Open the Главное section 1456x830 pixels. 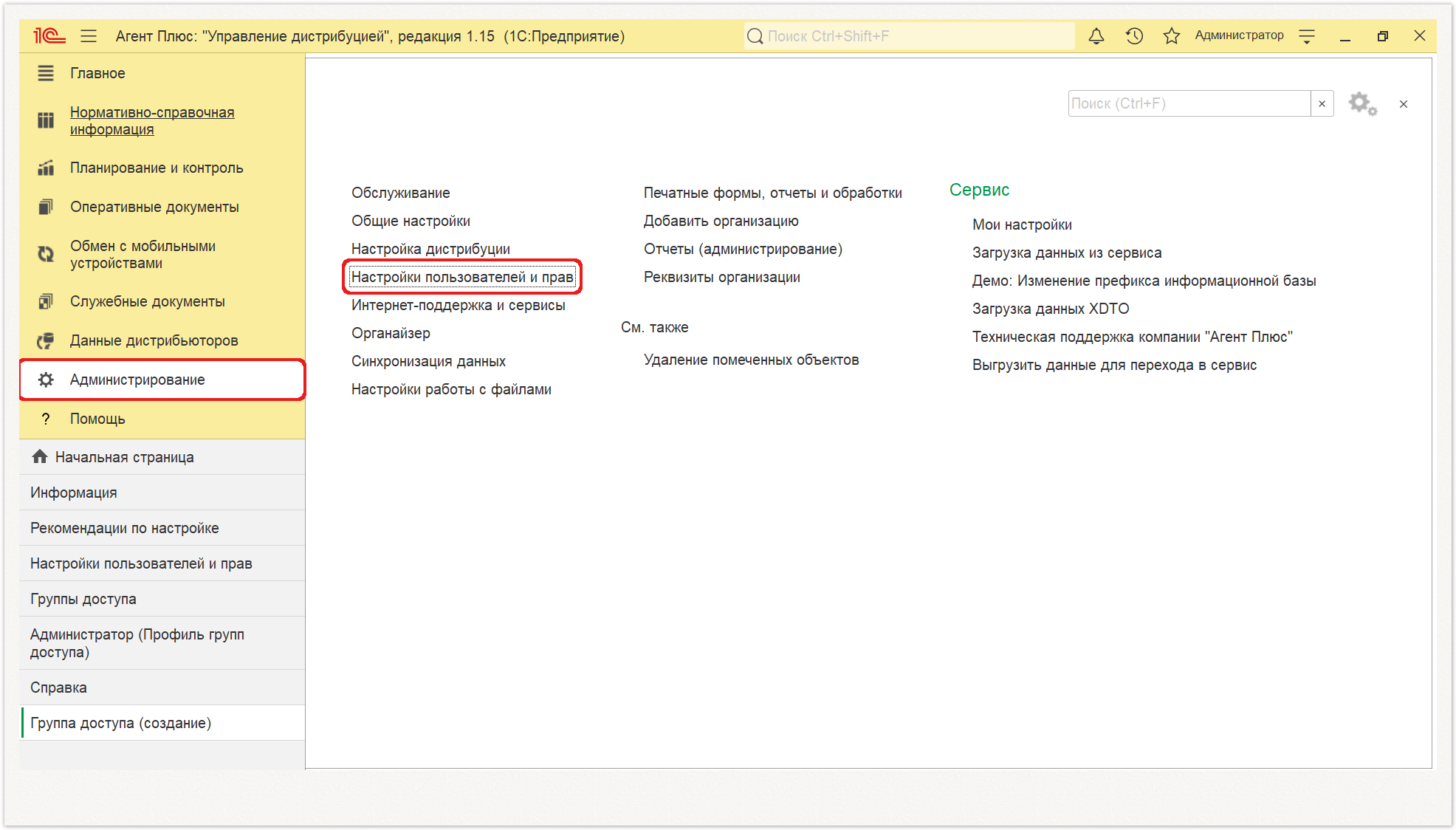pyautogui.click(x=162, y=73)
